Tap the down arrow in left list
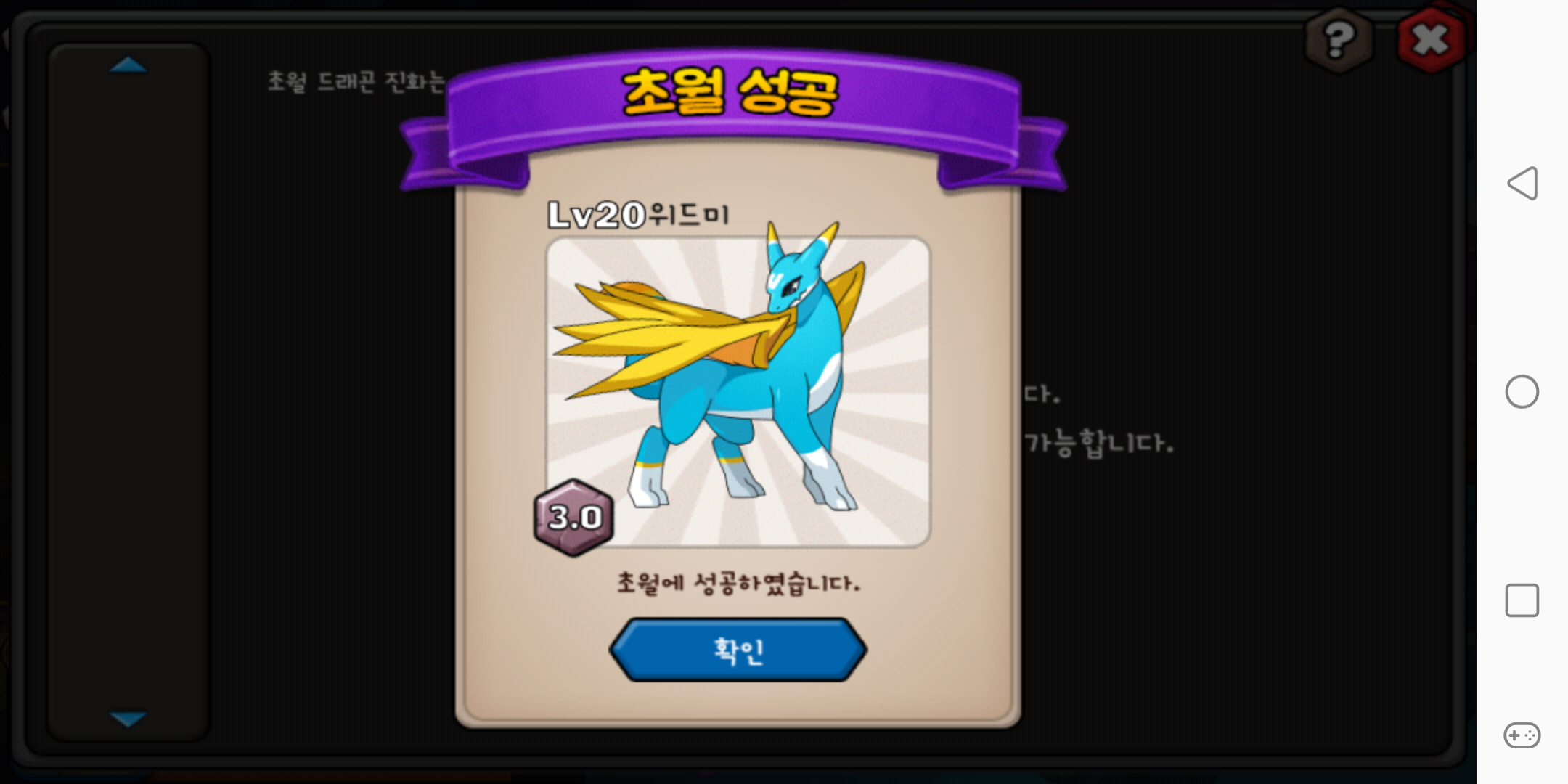Image resolution: width=1568 pixels, height=784 pixels. (x=128, y=719)
